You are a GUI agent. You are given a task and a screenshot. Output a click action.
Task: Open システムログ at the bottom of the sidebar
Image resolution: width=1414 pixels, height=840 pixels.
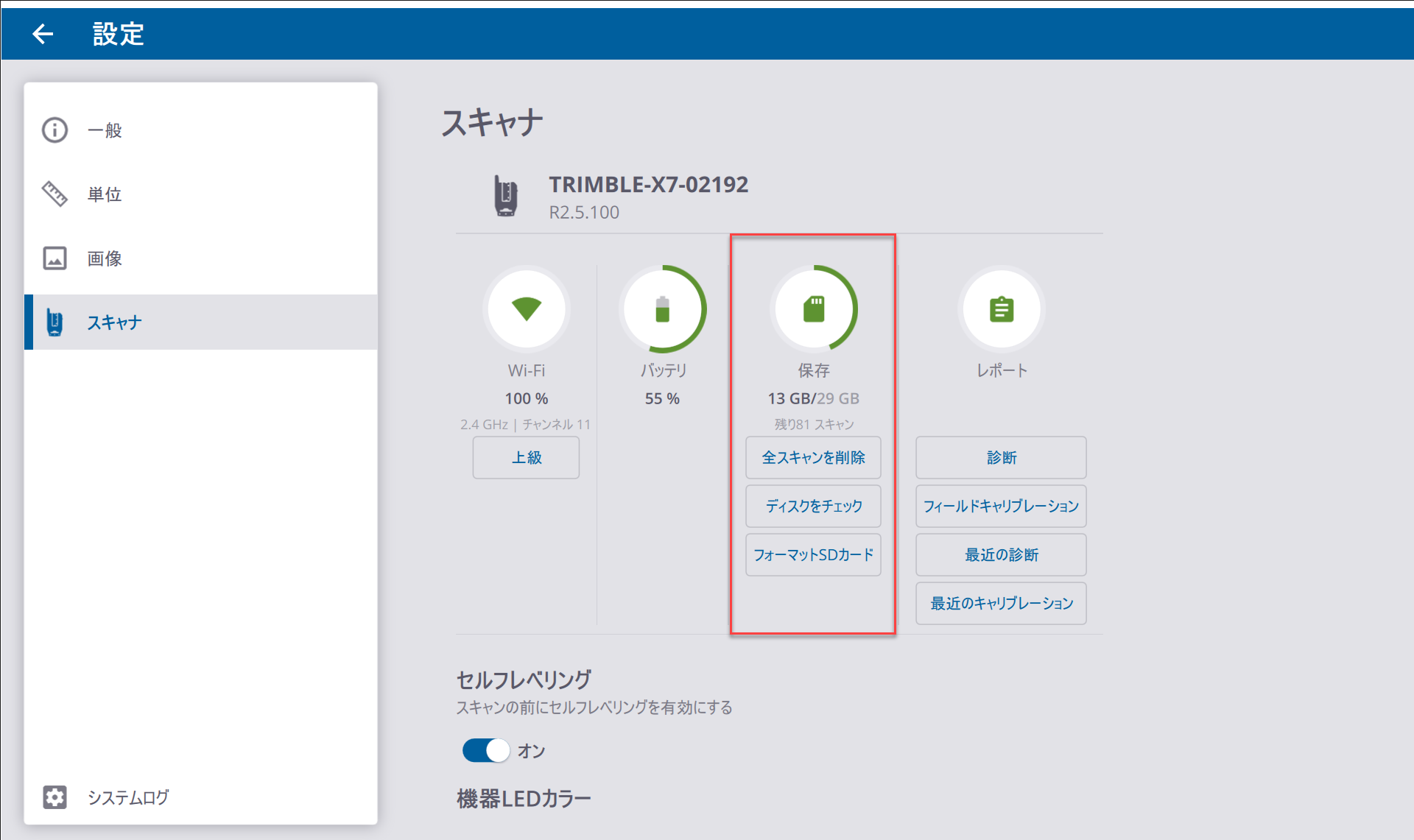click(201, 797)
